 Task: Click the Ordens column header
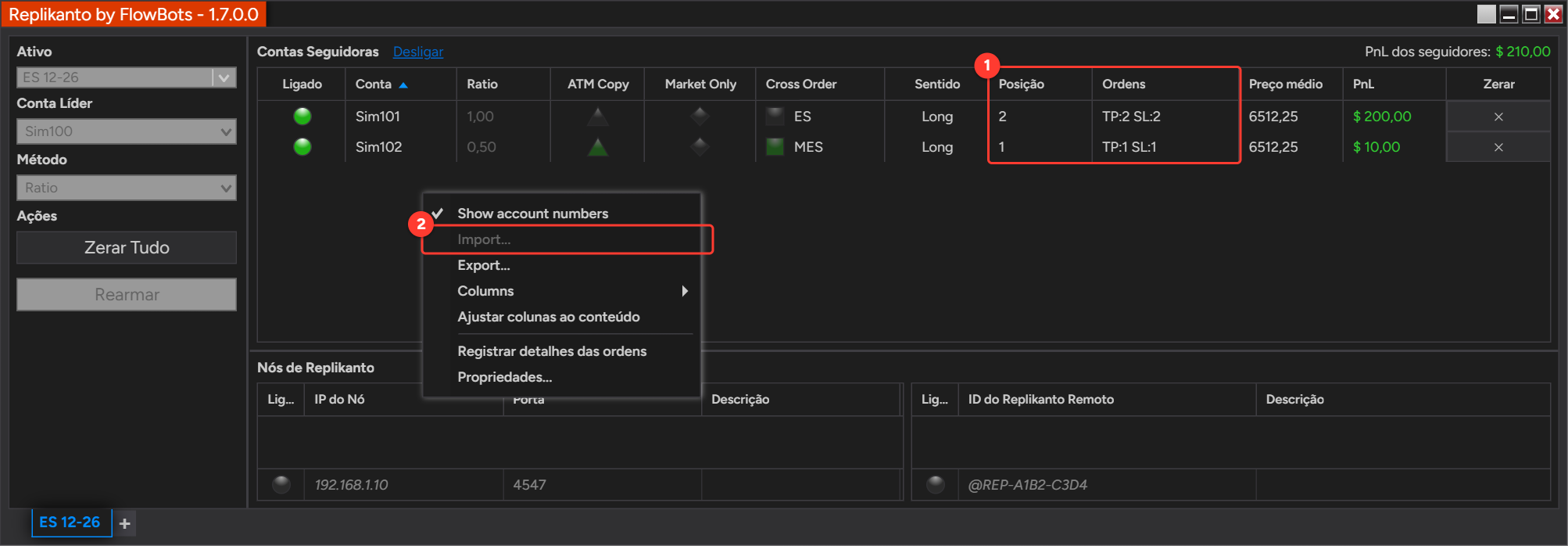click(1165, 84)
